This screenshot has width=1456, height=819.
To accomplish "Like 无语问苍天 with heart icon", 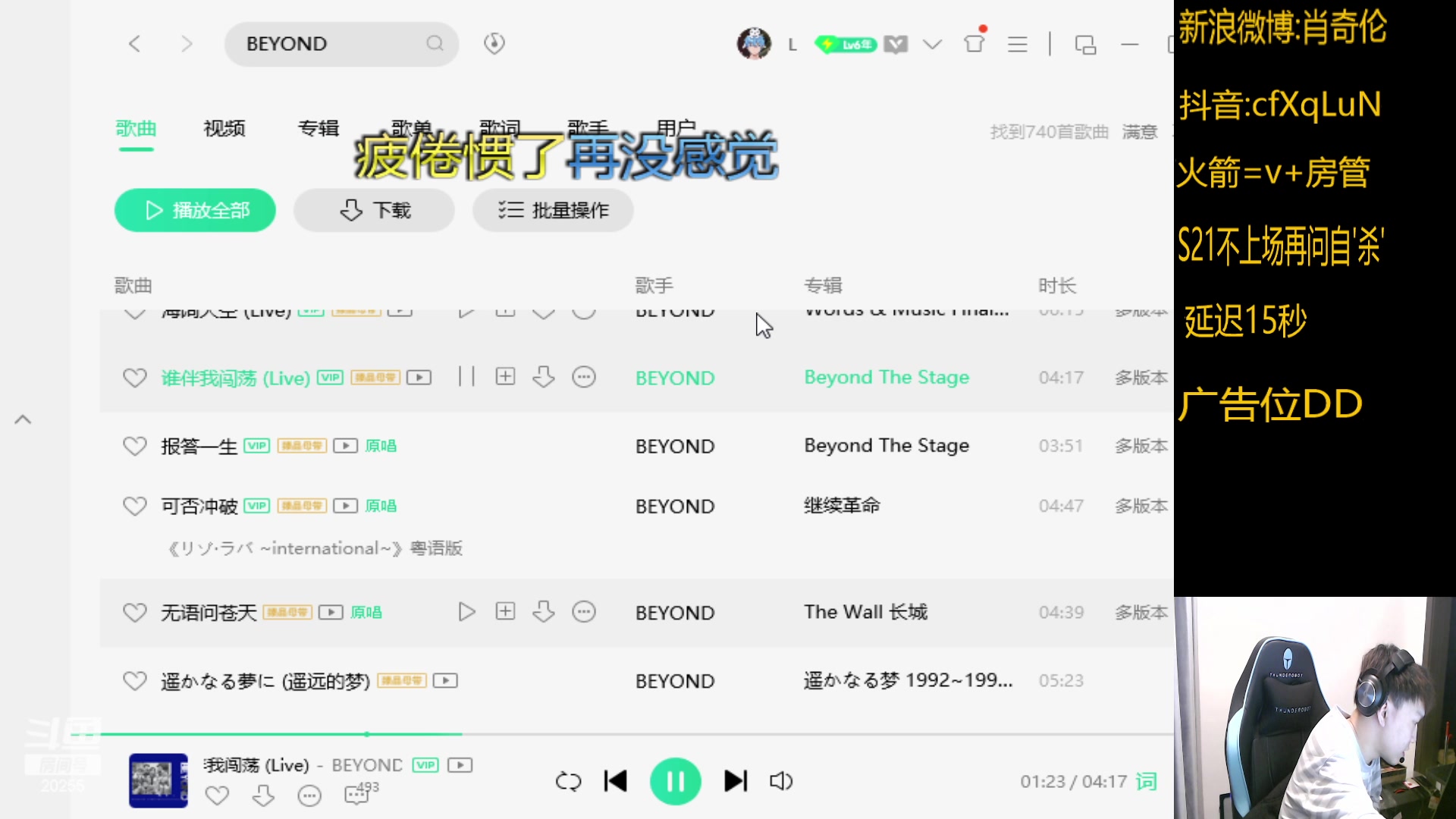I will click(x=135, y=612).
